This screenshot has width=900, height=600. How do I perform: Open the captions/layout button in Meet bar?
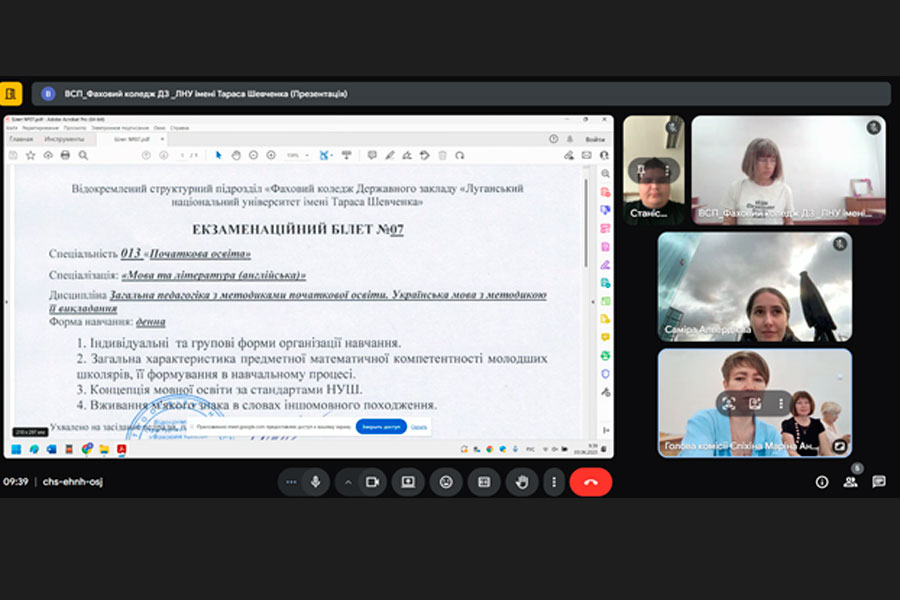484,482
